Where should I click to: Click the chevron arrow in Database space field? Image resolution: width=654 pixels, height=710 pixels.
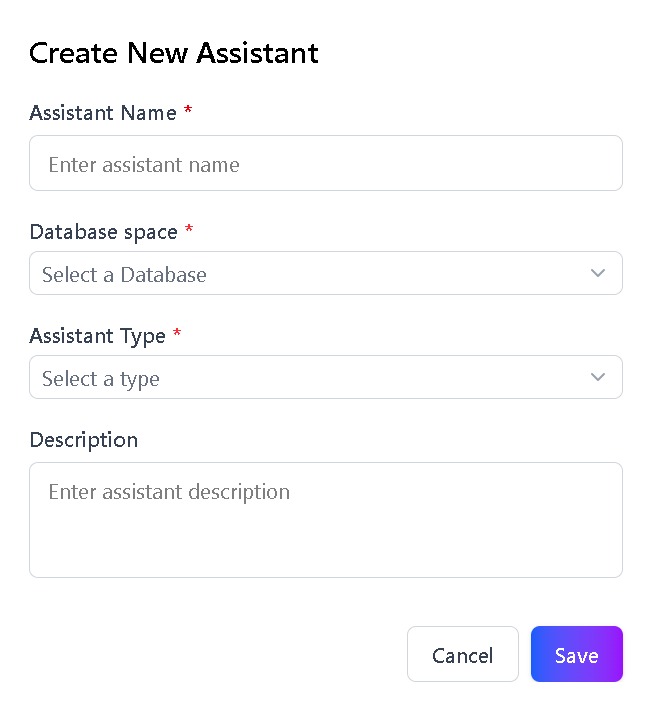point(598,273)
